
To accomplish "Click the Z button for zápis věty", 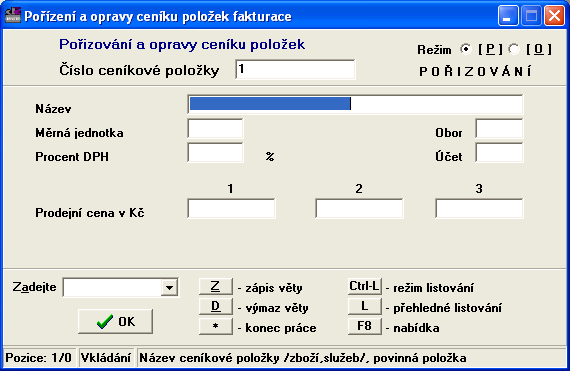I will click(216, 286).
